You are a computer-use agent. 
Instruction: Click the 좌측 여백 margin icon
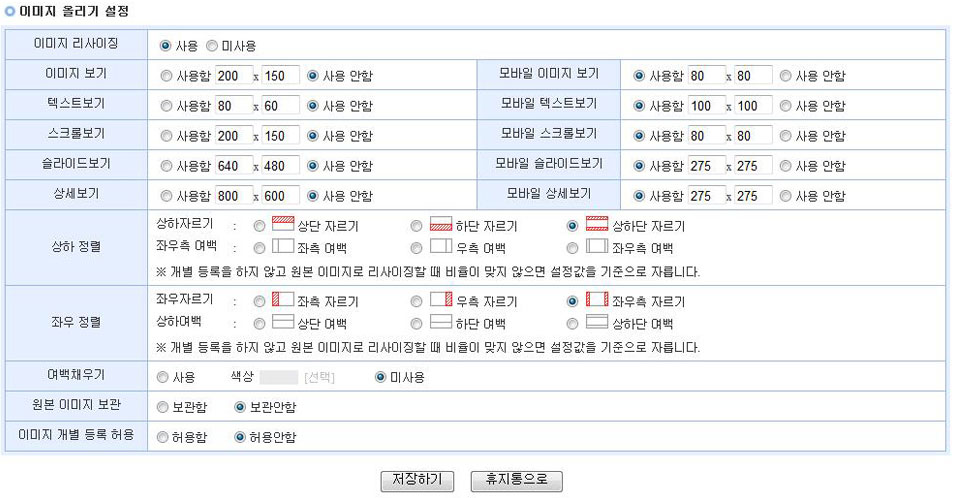(x=283, y=247)
